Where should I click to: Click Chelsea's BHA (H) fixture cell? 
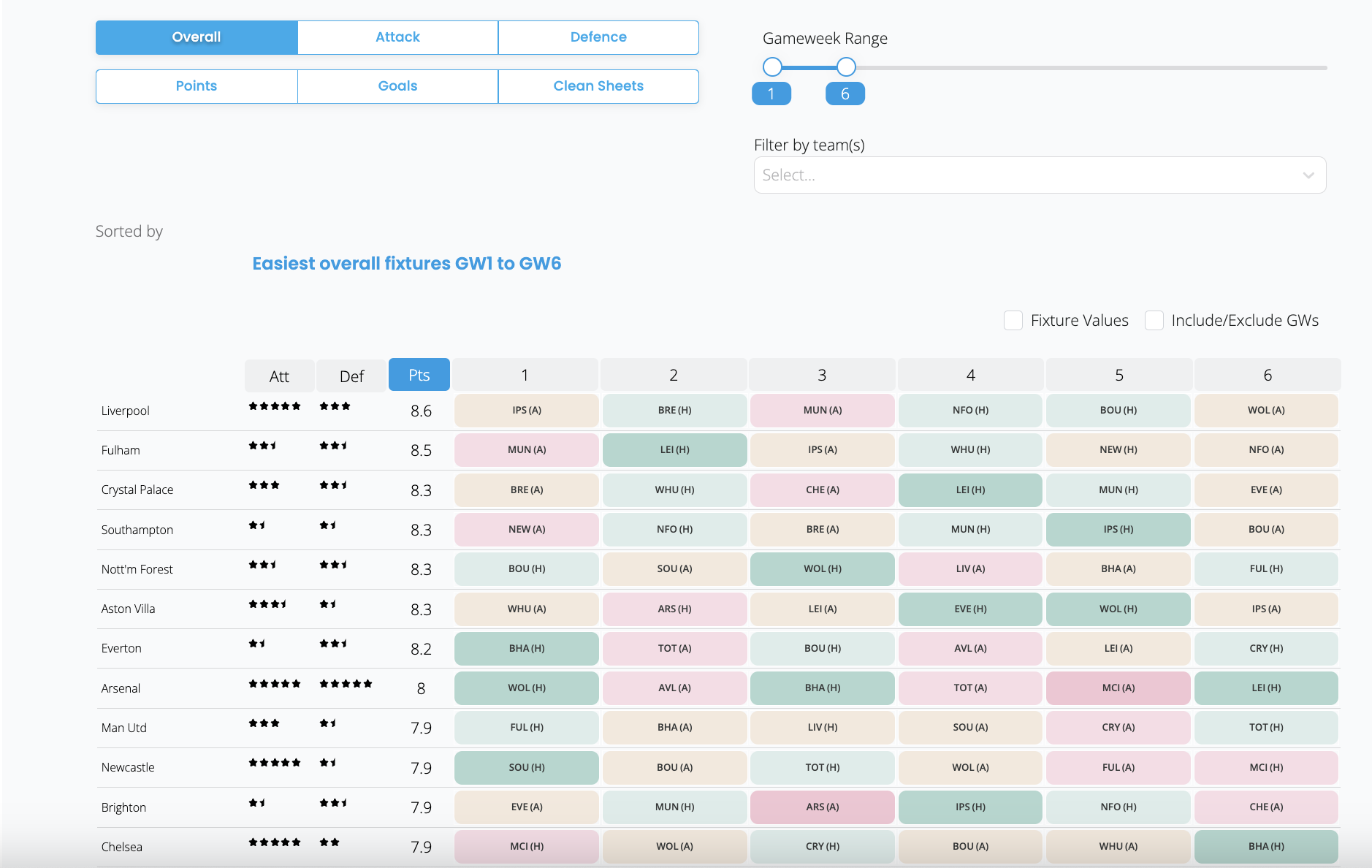[x=1267, y=847]
